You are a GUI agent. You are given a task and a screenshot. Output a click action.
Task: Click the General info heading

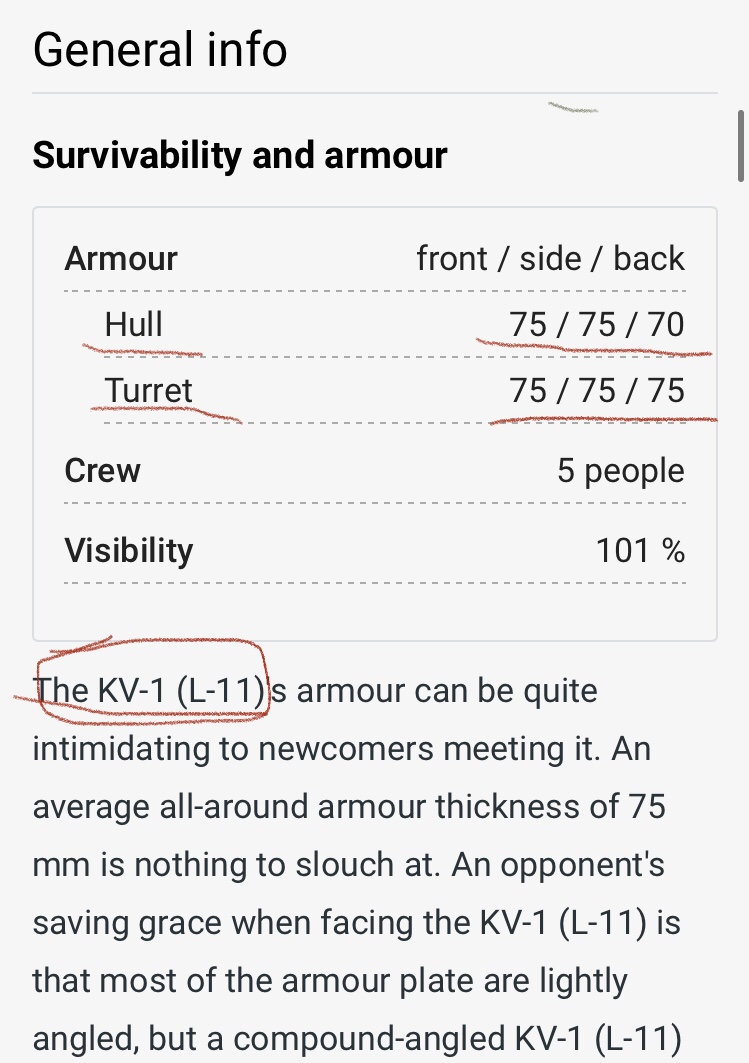[160, 49]
